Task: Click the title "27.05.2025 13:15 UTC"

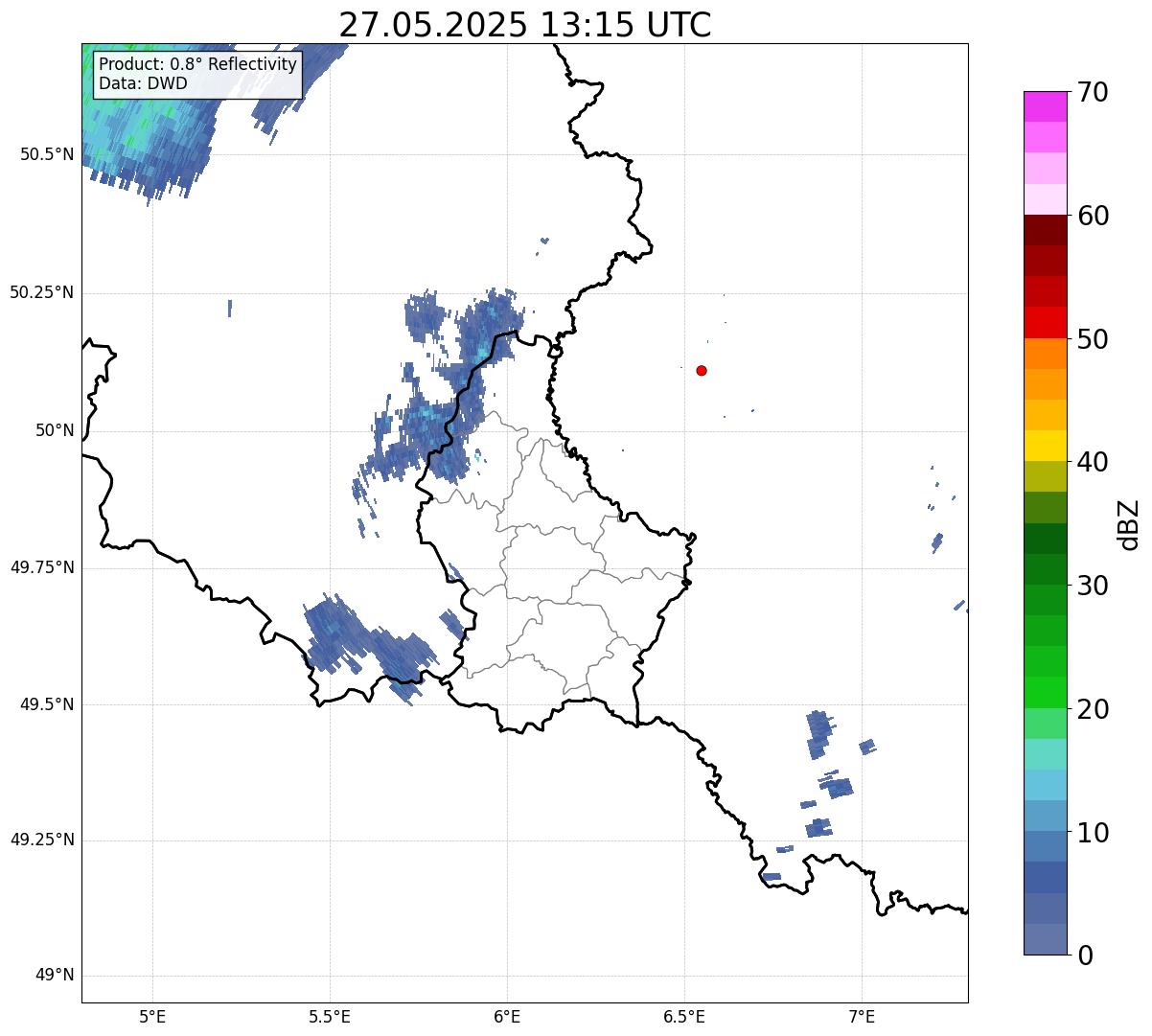Action: coord(525,24)
